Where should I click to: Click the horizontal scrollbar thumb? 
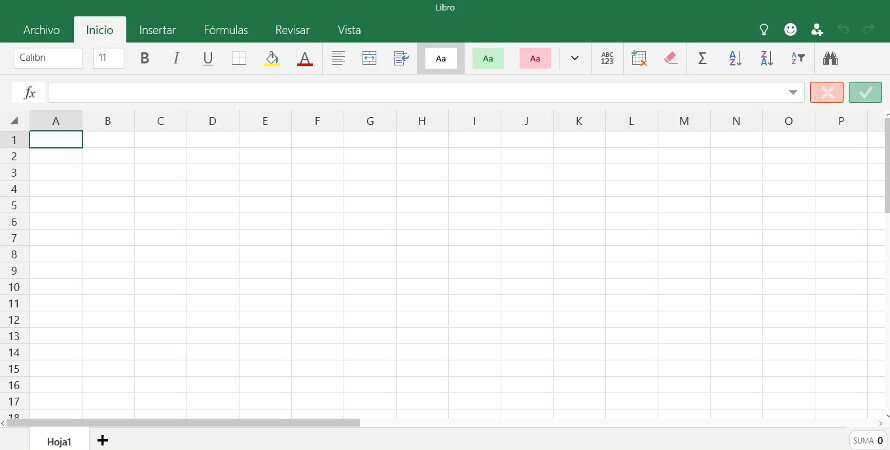point(183,423)
